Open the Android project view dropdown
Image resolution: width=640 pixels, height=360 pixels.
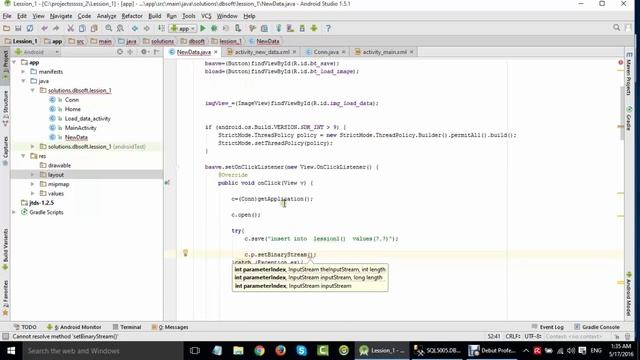[x=37, y=52]
